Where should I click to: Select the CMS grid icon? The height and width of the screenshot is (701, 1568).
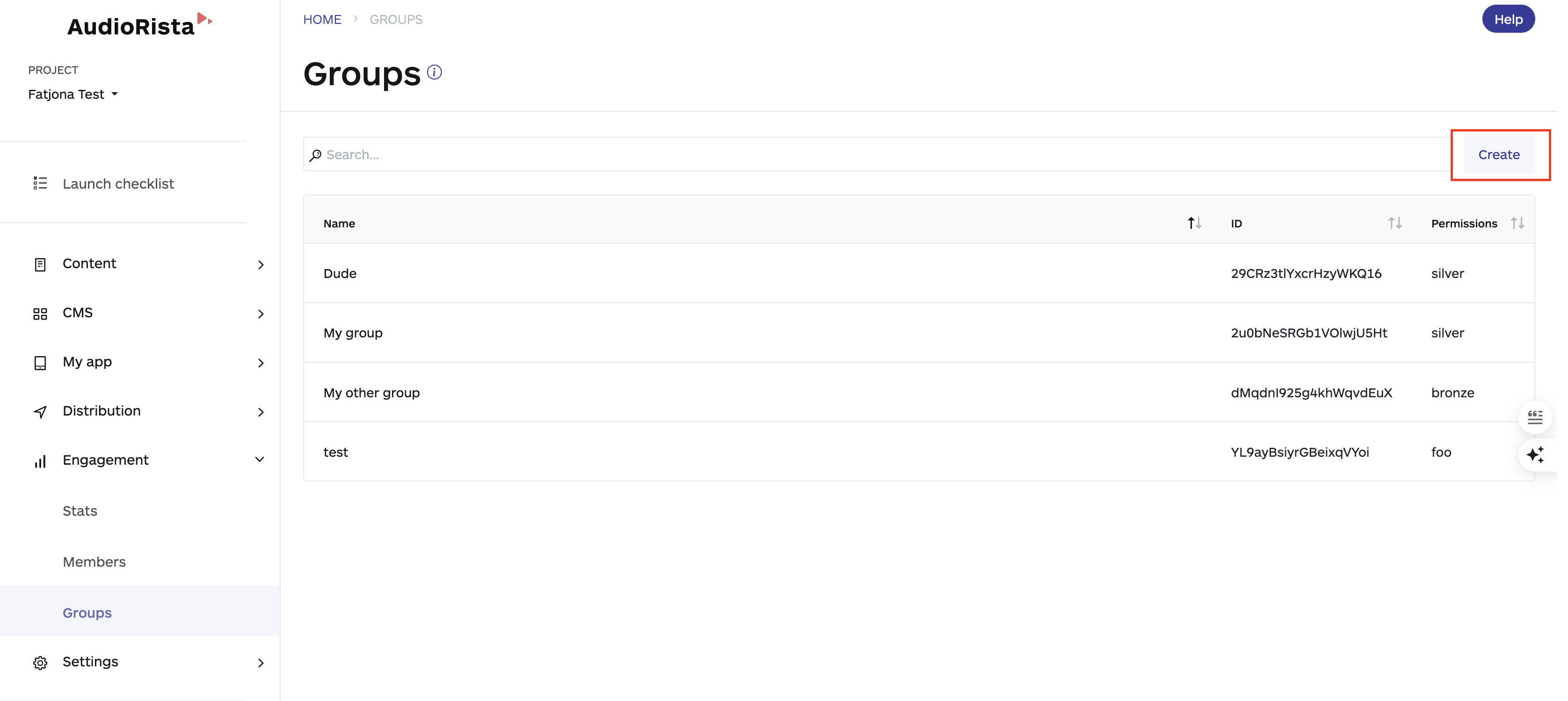point(40,314)
